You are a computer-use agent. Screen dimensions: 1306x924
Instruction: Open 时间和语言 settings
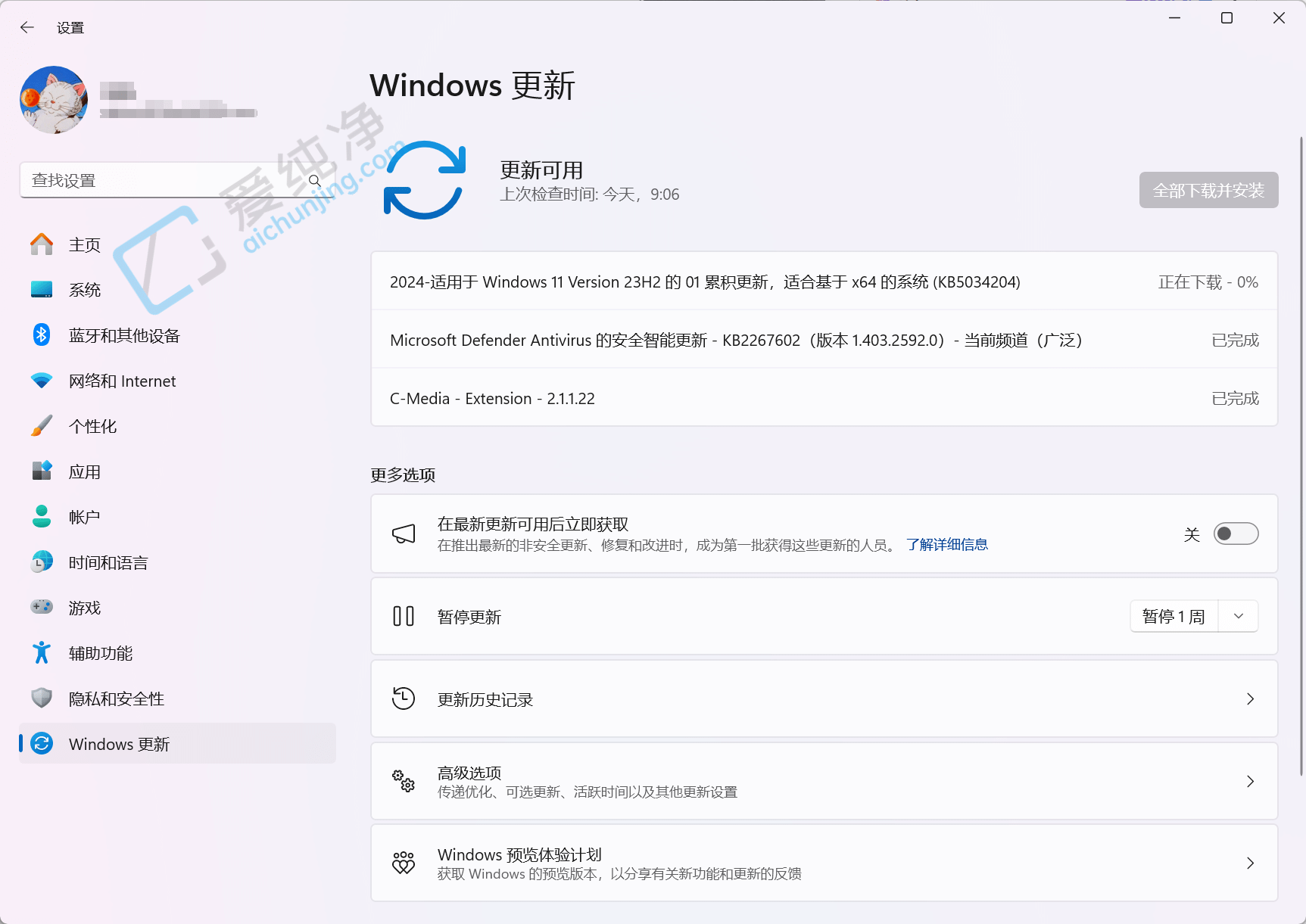pyautogui.click(x=177, y=562)
